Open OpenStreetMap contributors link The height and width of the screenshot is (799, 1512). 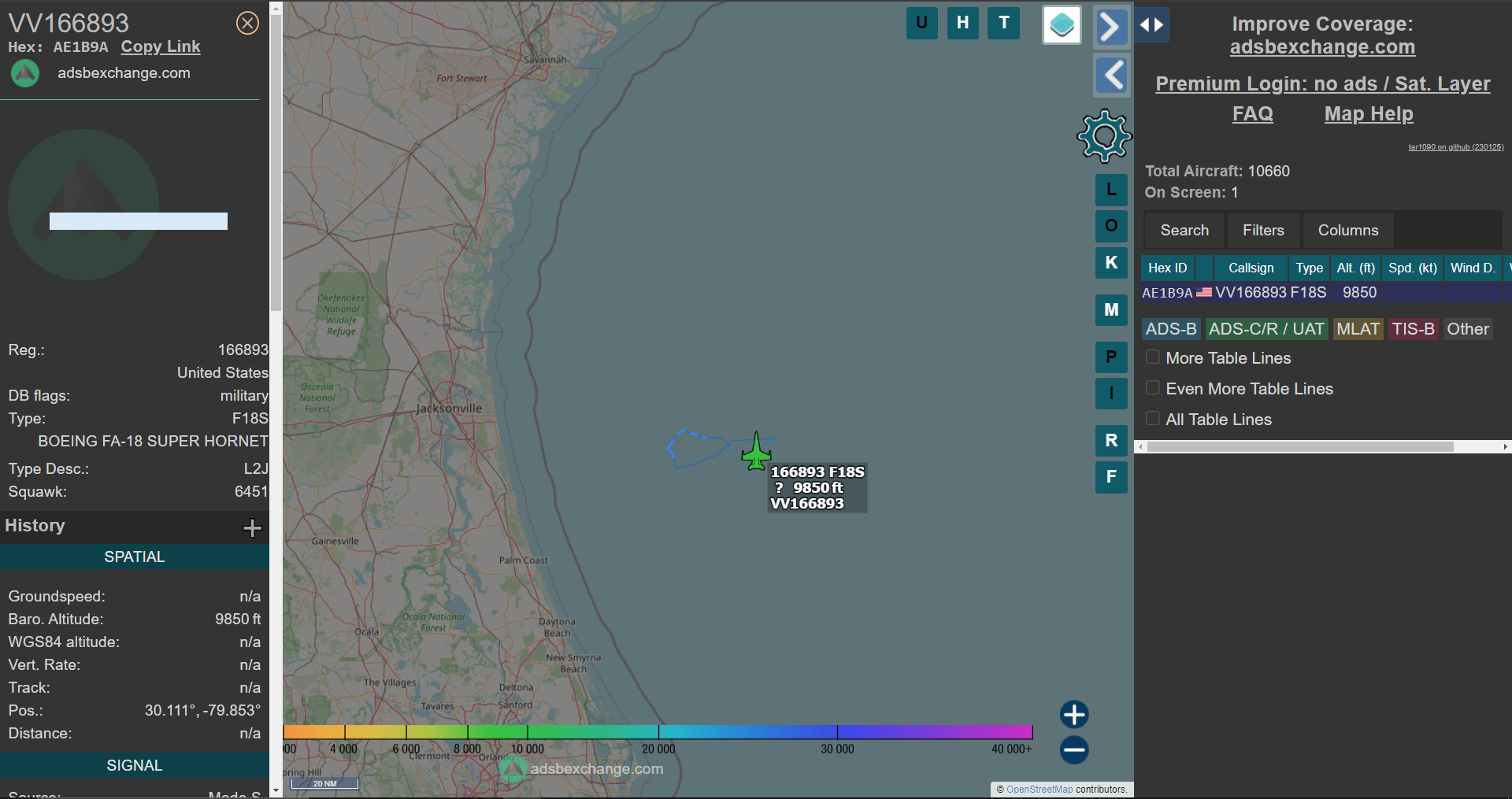(x=1039, y=789)
